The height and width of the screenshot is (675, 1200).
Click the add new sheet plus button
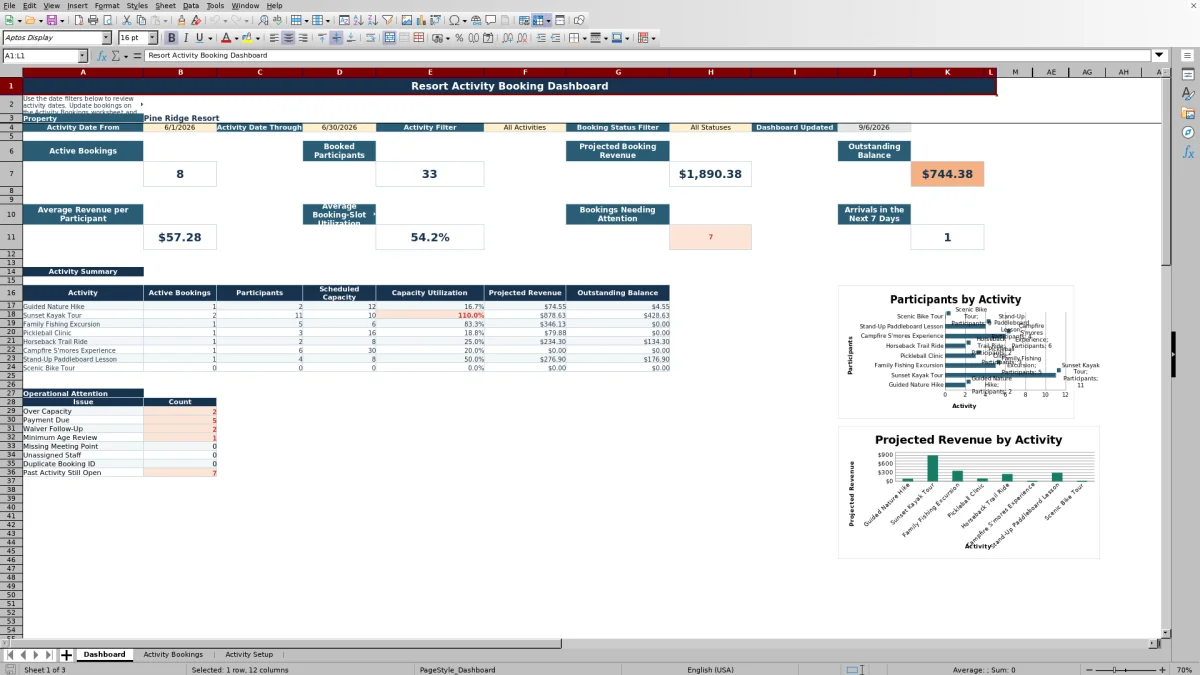66,655
